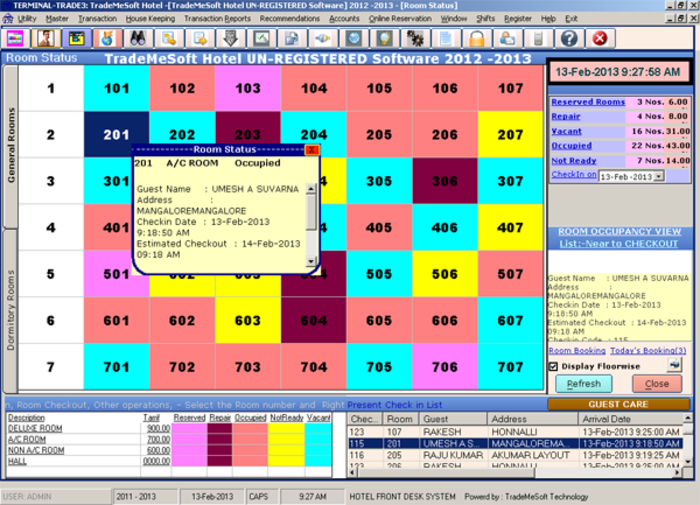Select room 306 tile
The image size is (700, 505).
tap(445, 181)
